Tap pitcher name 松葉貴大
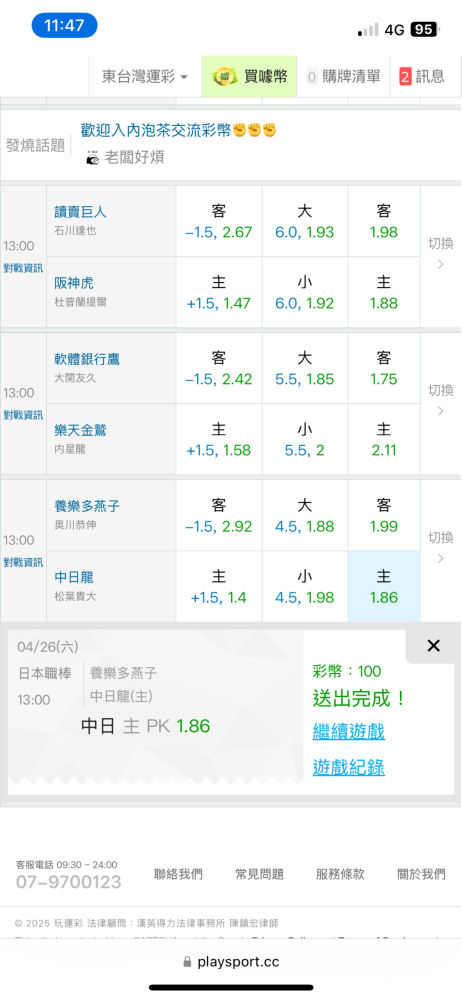 coord(75,597)
